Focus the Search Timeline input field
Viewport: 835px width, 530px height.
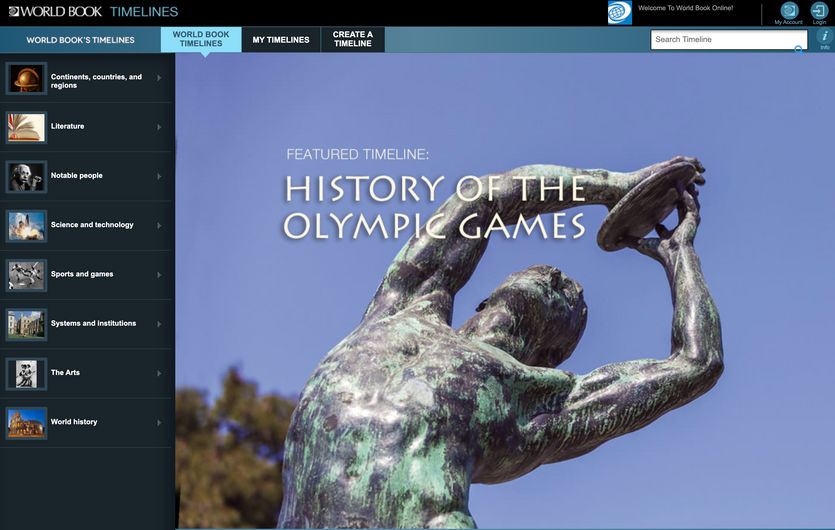pyautogui.click(x=728, y=39)
